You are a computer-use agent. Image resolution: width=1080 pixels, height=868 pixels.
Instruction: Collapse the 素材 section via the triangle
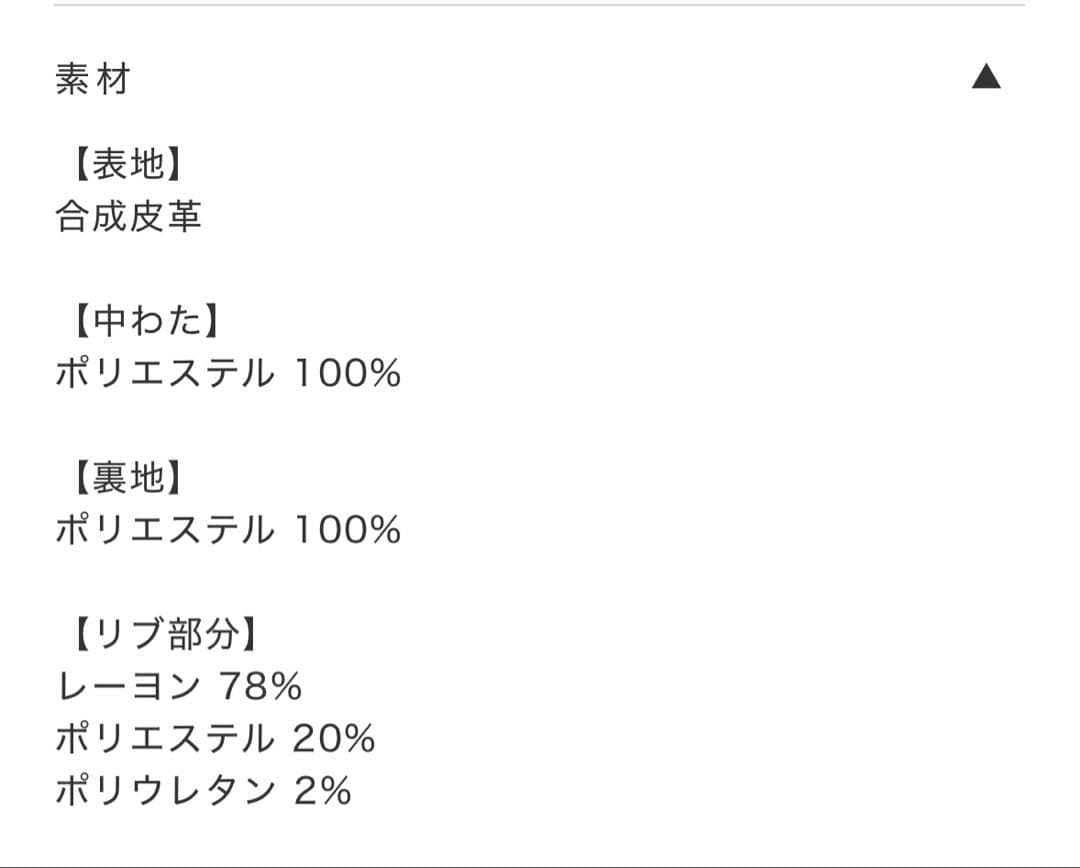click(987, 77)
